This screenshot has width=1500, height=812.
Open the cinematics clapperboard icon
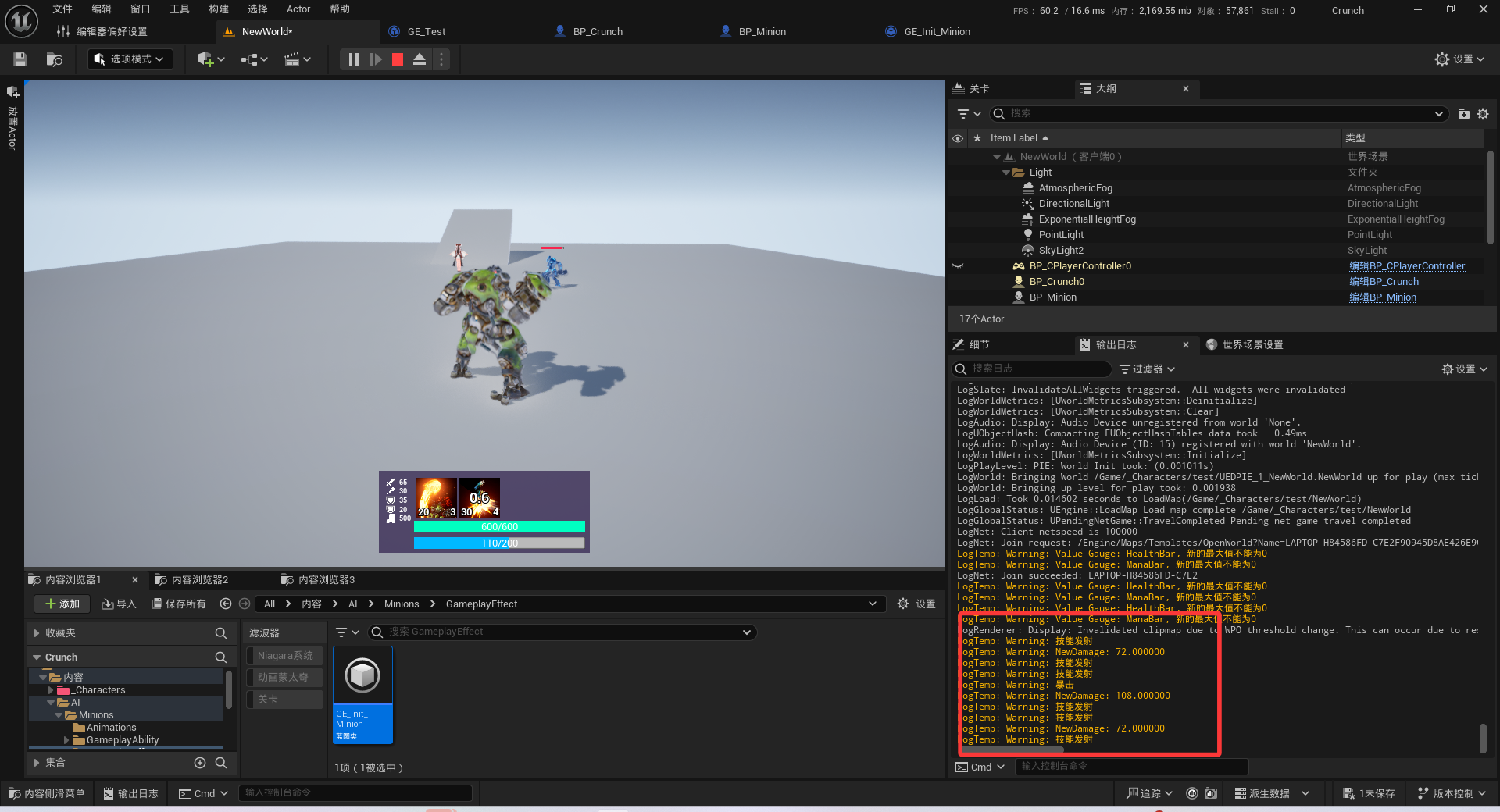297,59
